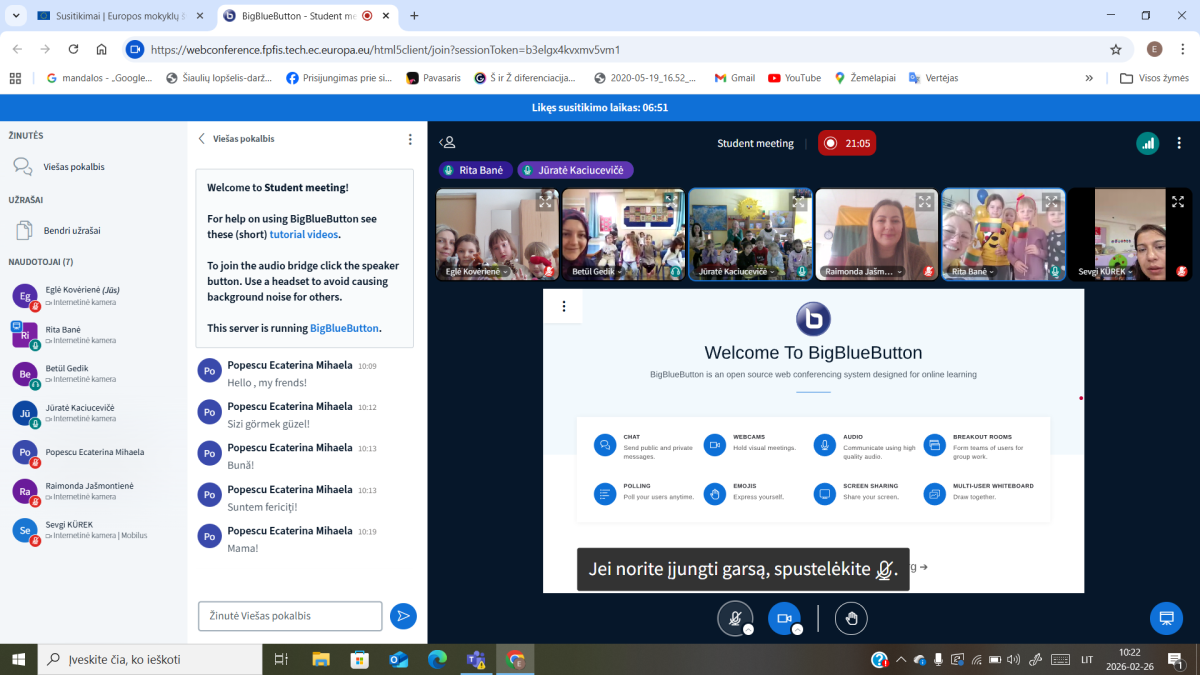Open the connection status signal icon
This screenshot has width=1200, height=675.
1147,143
